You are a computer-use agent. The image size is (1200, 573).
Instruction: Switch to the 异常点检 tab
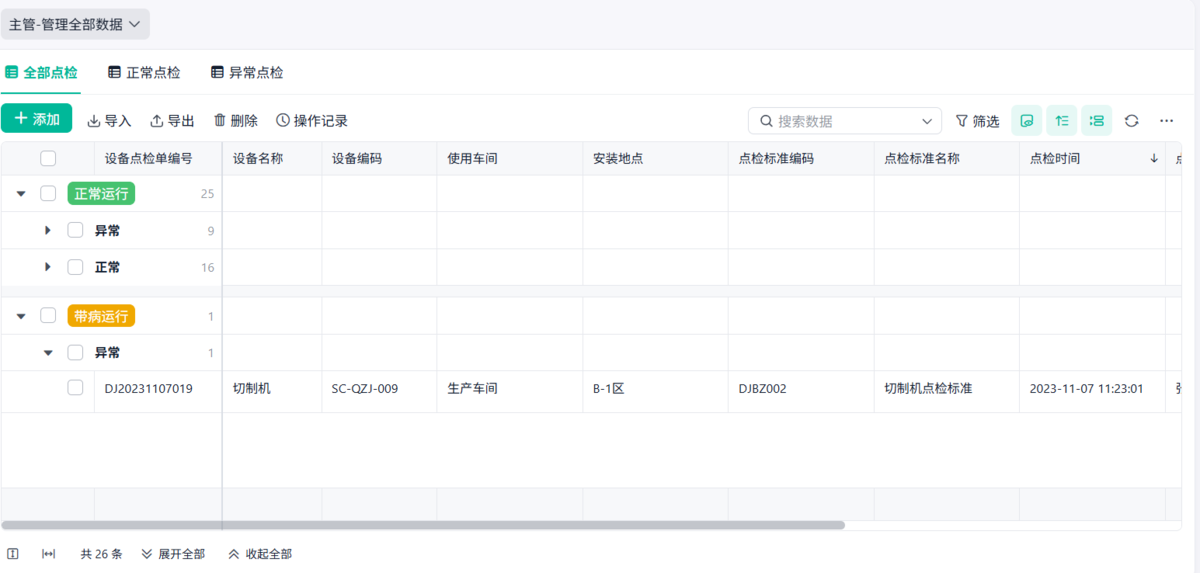[x=247, y=73]
